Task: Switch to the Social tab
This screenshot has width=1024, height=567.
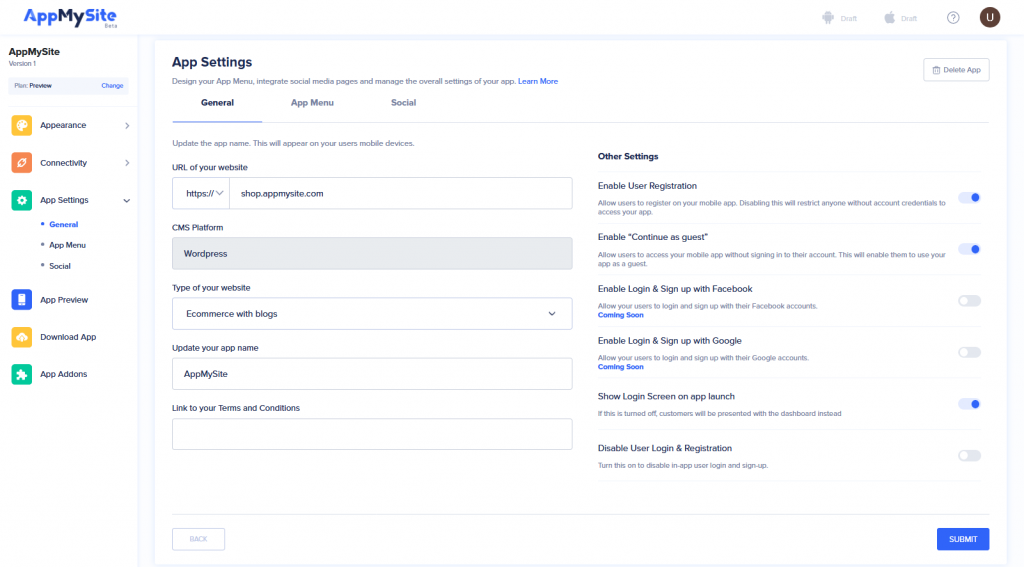Action: [403, 103]
